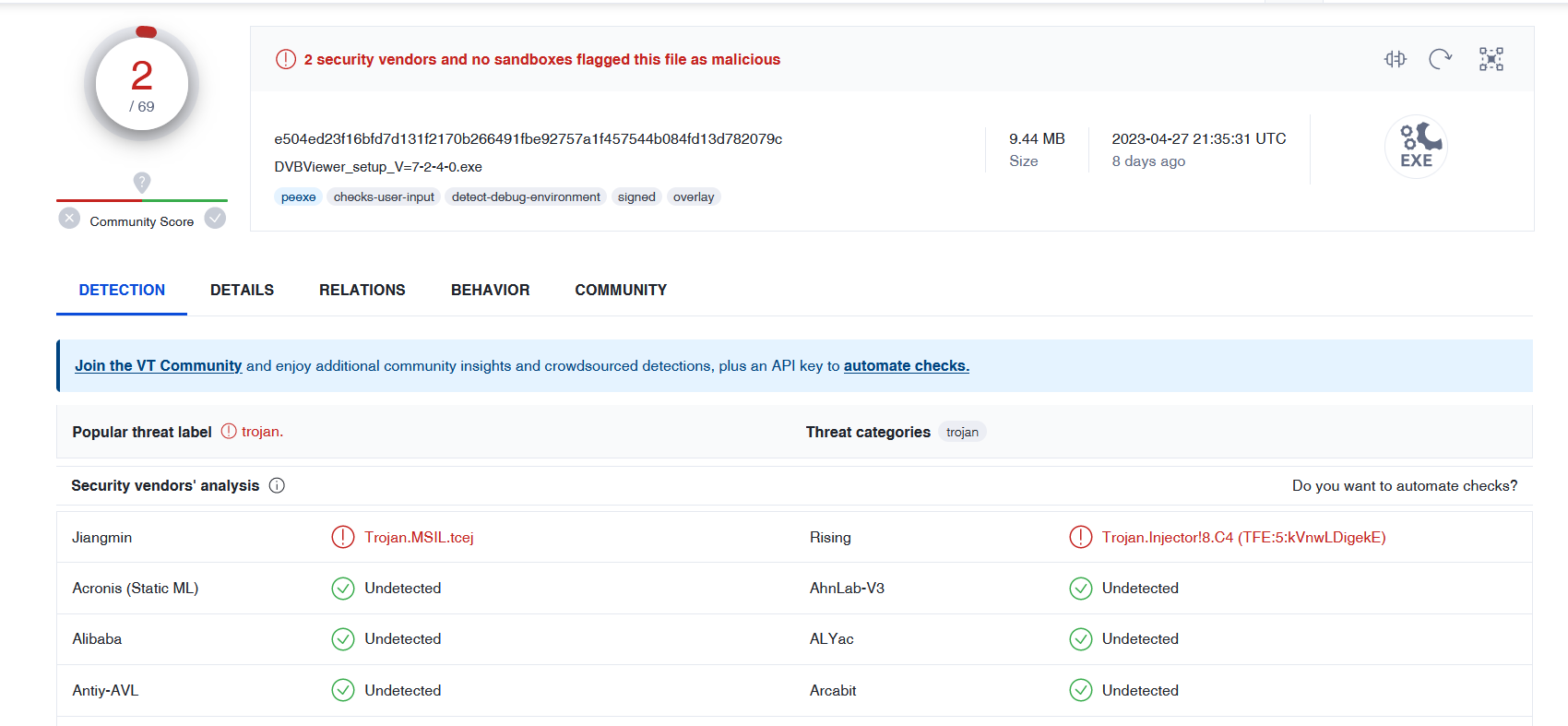The image size is (1568, 726).
Task: Open the DETAILS tab
Action: [x=242, y=290]
